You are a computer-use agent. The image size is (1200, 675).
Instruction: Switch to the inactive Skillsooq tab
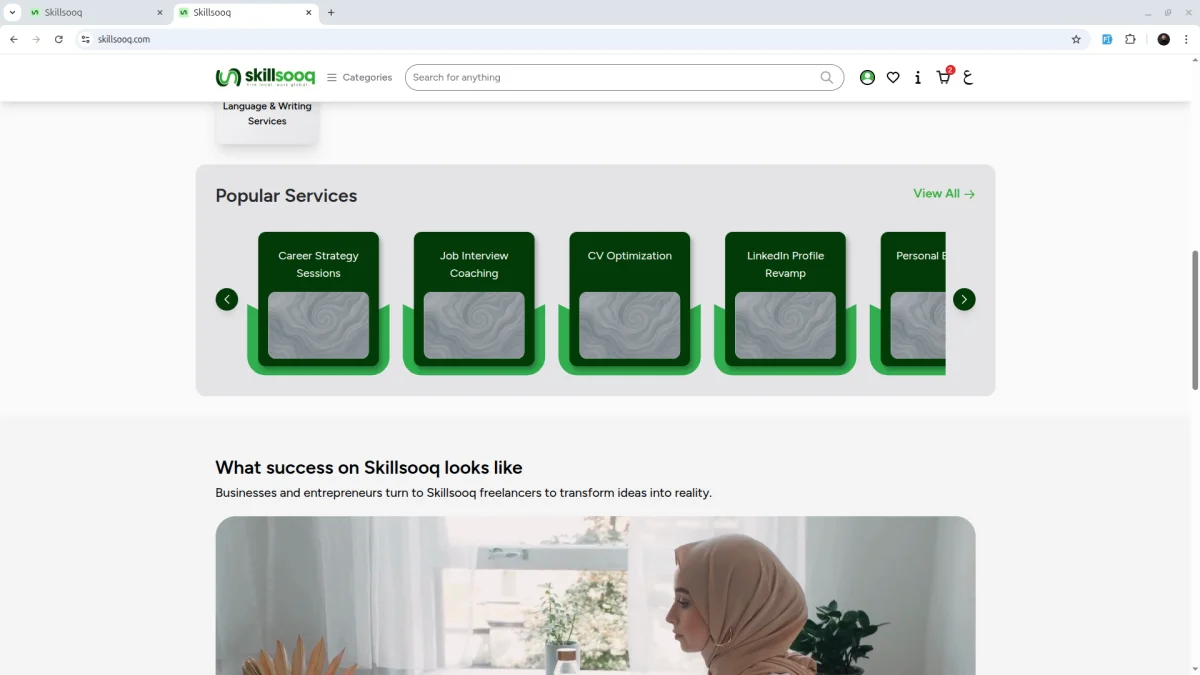tap(95, 13)
